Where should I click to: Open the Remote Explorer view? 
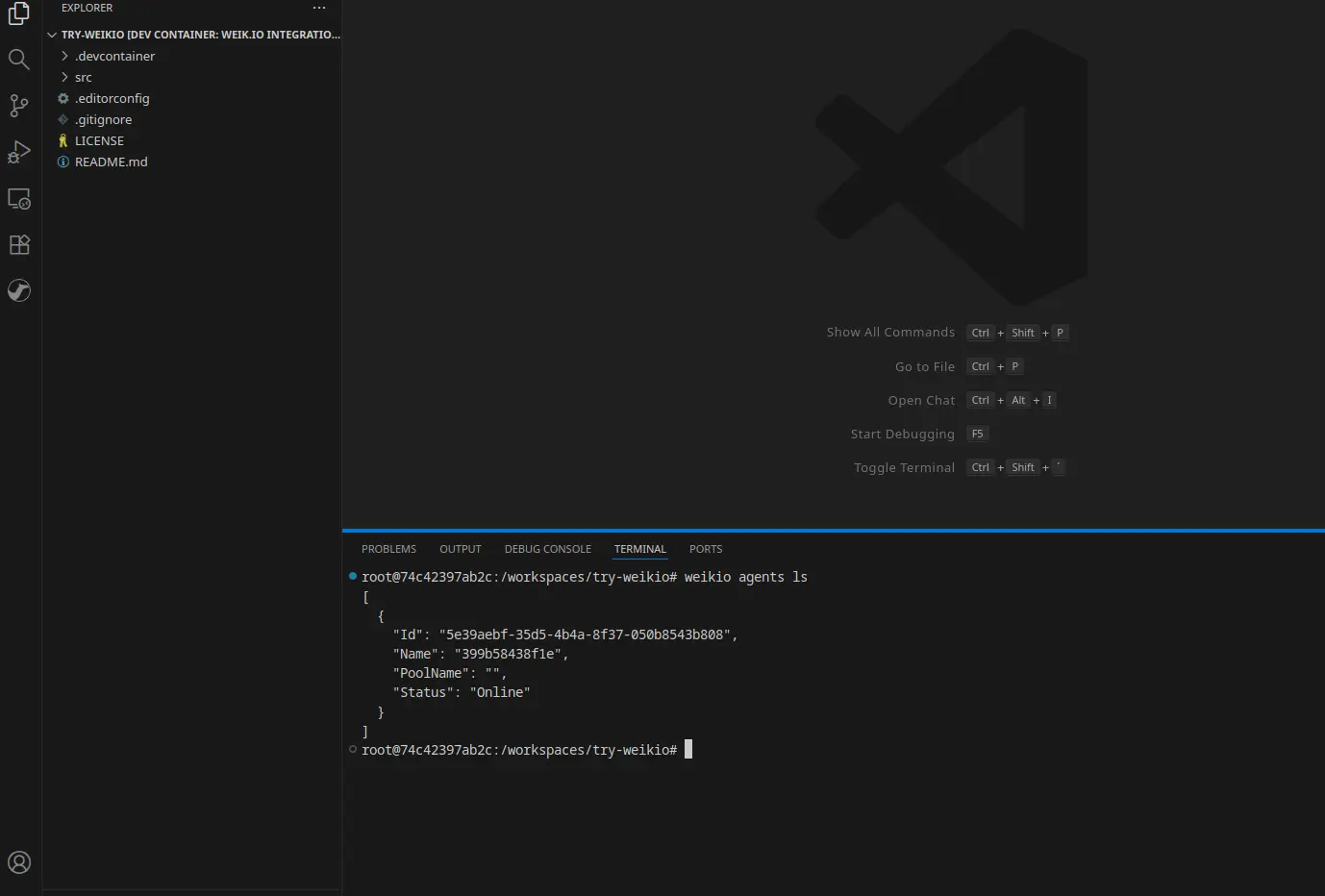(x=19, y=199)
